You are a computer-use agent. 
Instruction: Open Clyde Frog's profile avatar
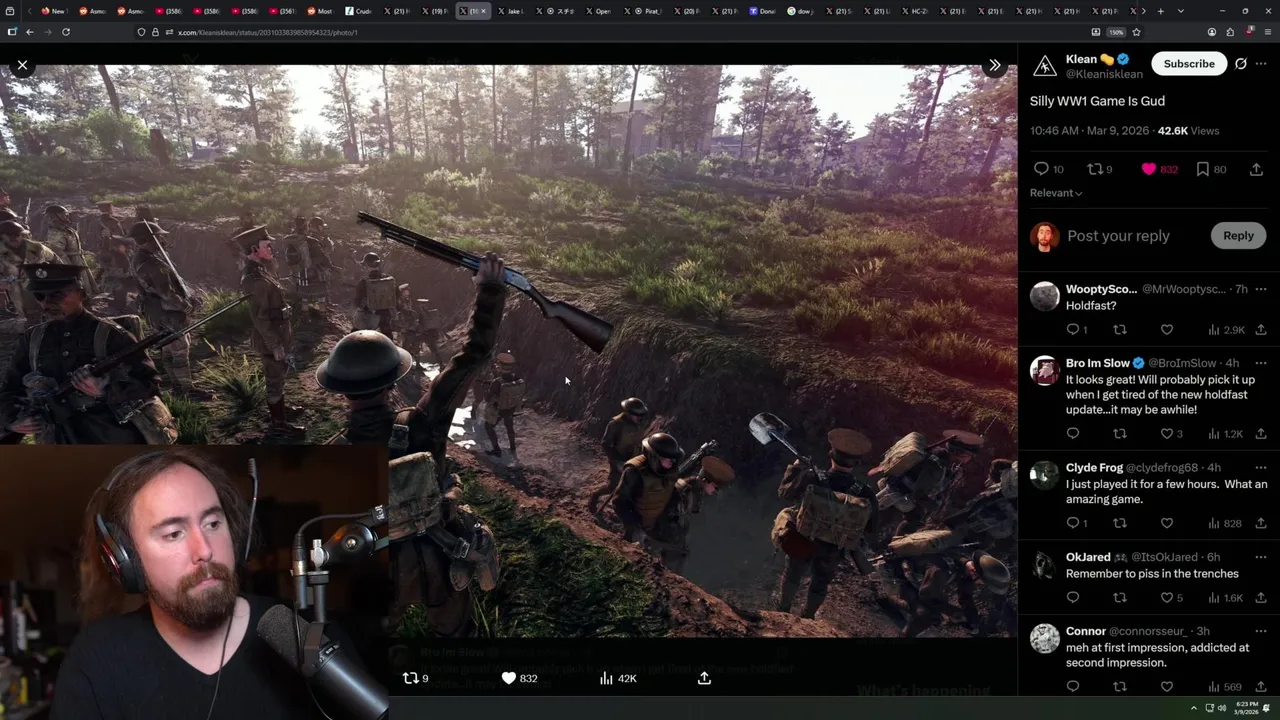click(1044, 474)
